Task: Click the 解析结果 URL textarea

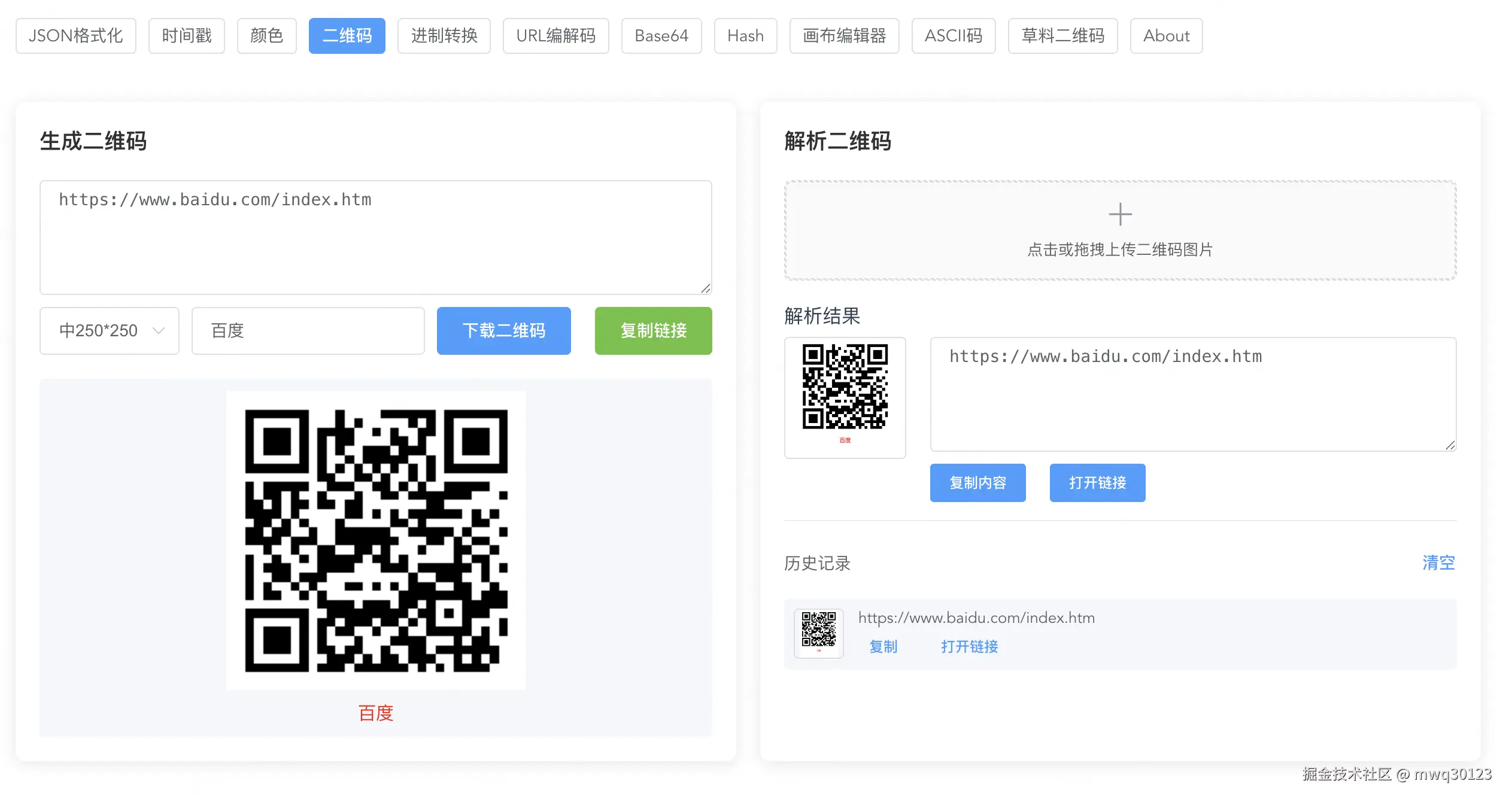Action: pos(1194,394)
